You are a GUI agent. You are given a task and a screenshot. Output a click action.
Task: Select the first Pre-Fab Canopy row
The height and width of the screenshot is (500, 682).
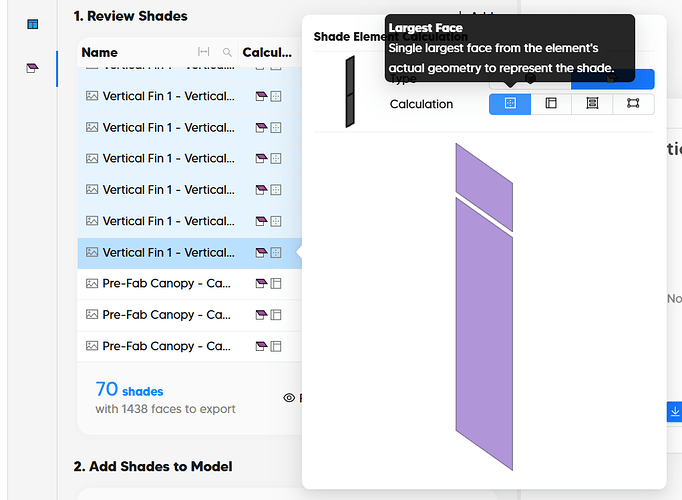[x=190, y=283]
